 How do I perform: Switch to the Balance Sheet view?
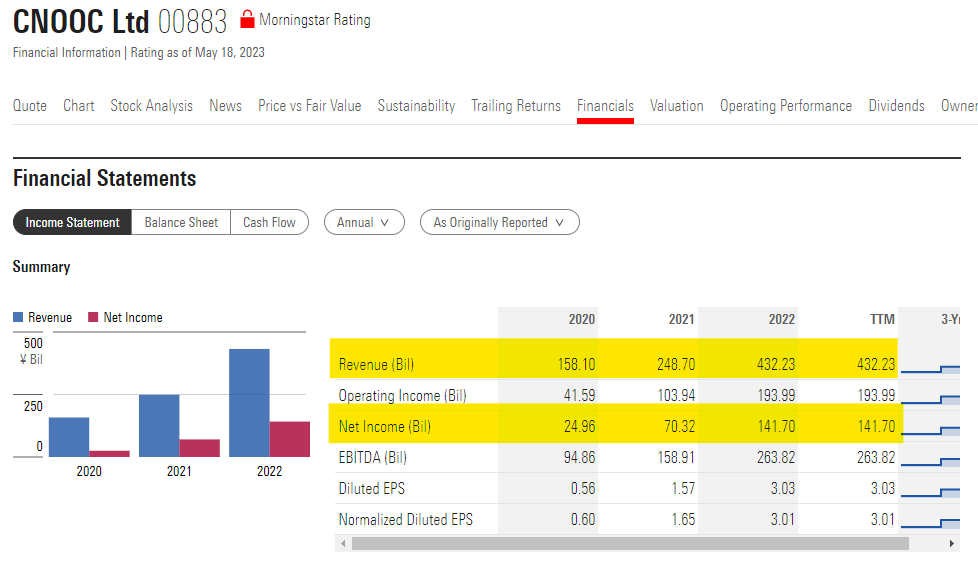click(181, 222)
